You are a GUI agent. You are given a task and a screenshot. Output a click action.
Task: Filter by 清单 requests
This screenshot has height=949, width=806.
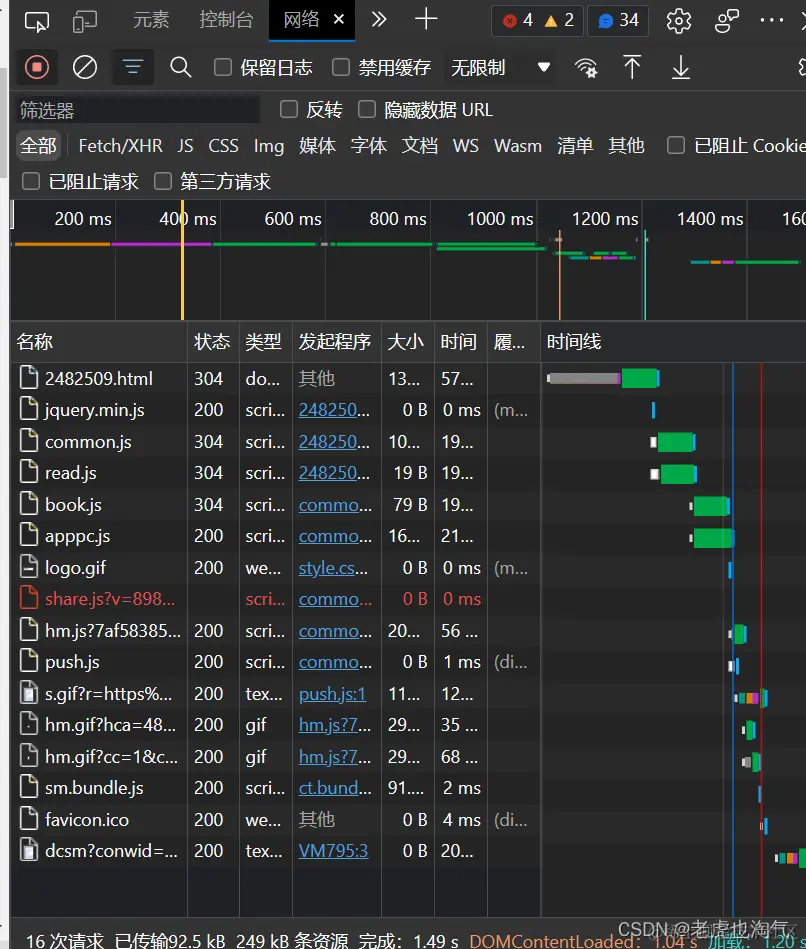point(575,146)
